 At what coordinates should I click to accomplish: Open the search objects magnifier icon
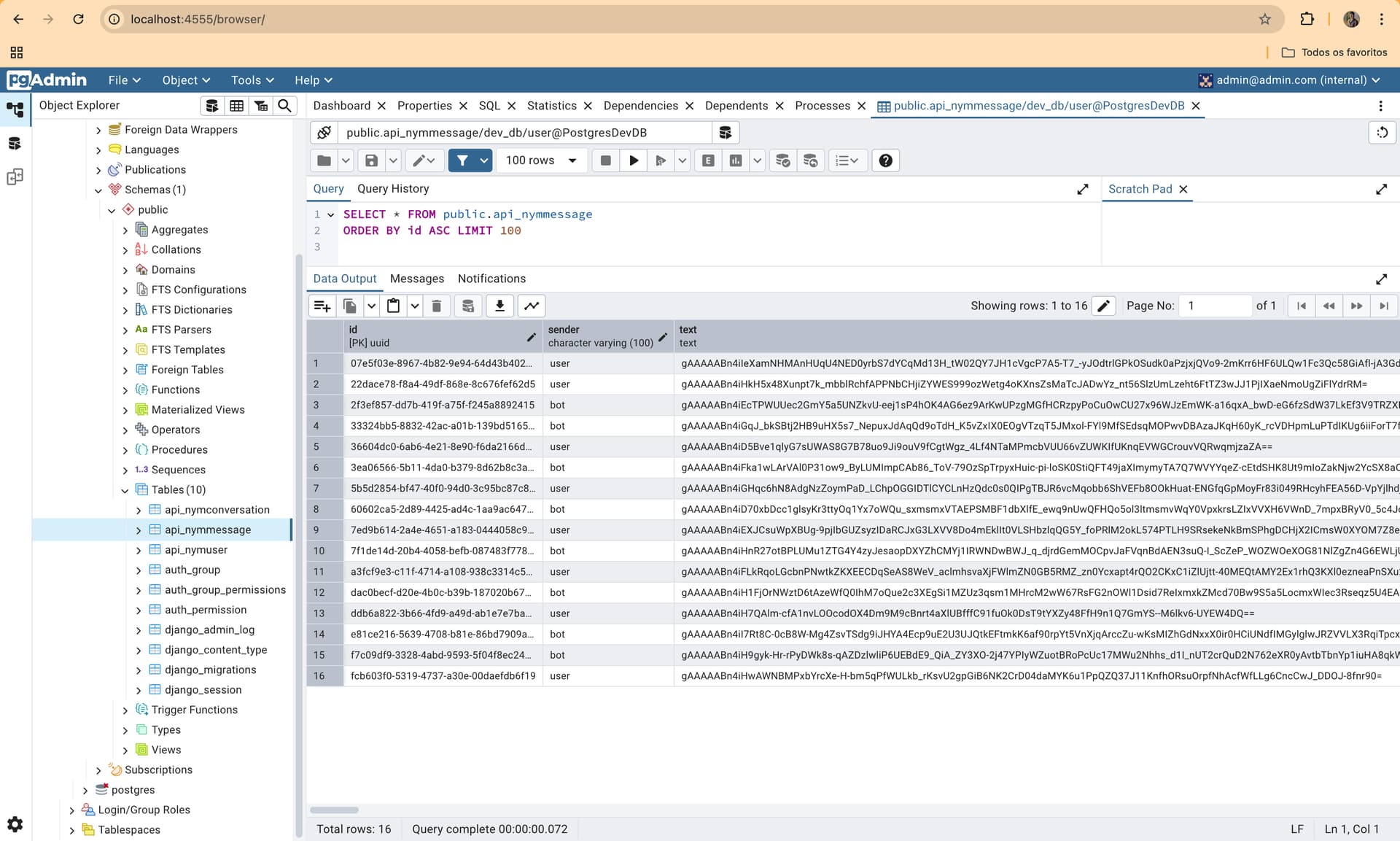285,106
